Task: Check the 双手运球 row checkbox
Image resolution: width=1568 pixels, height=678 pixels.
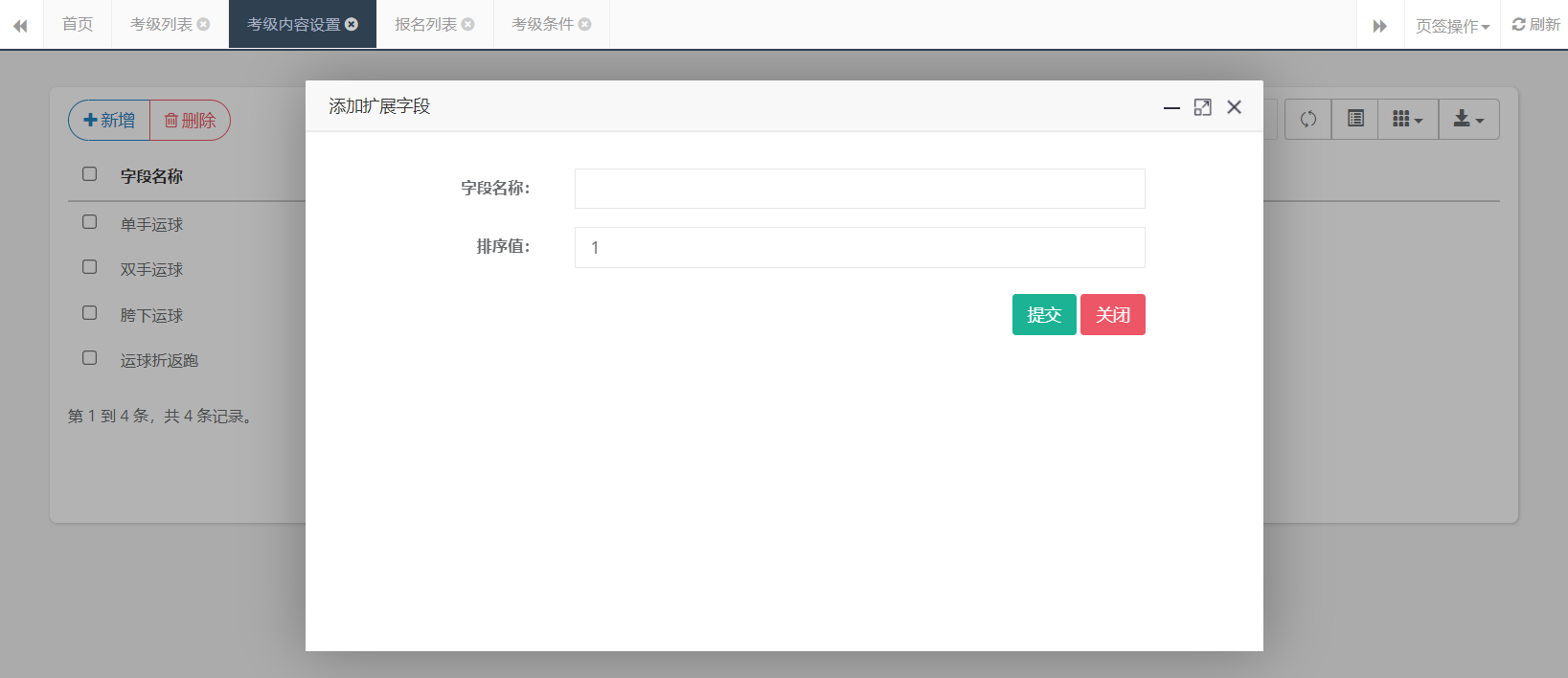Action: coord(90,267)
